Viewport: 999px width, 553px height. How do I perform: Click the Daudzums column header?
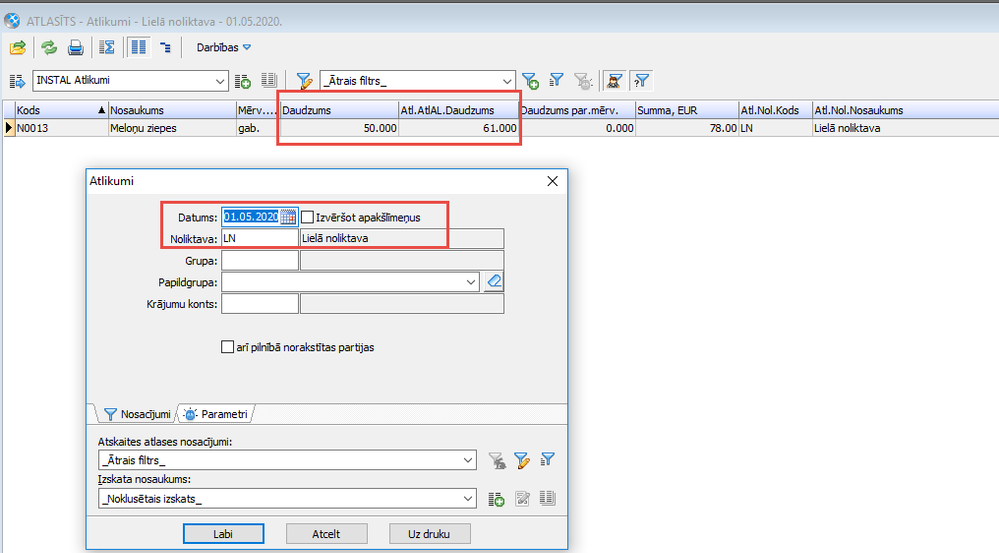339,110
